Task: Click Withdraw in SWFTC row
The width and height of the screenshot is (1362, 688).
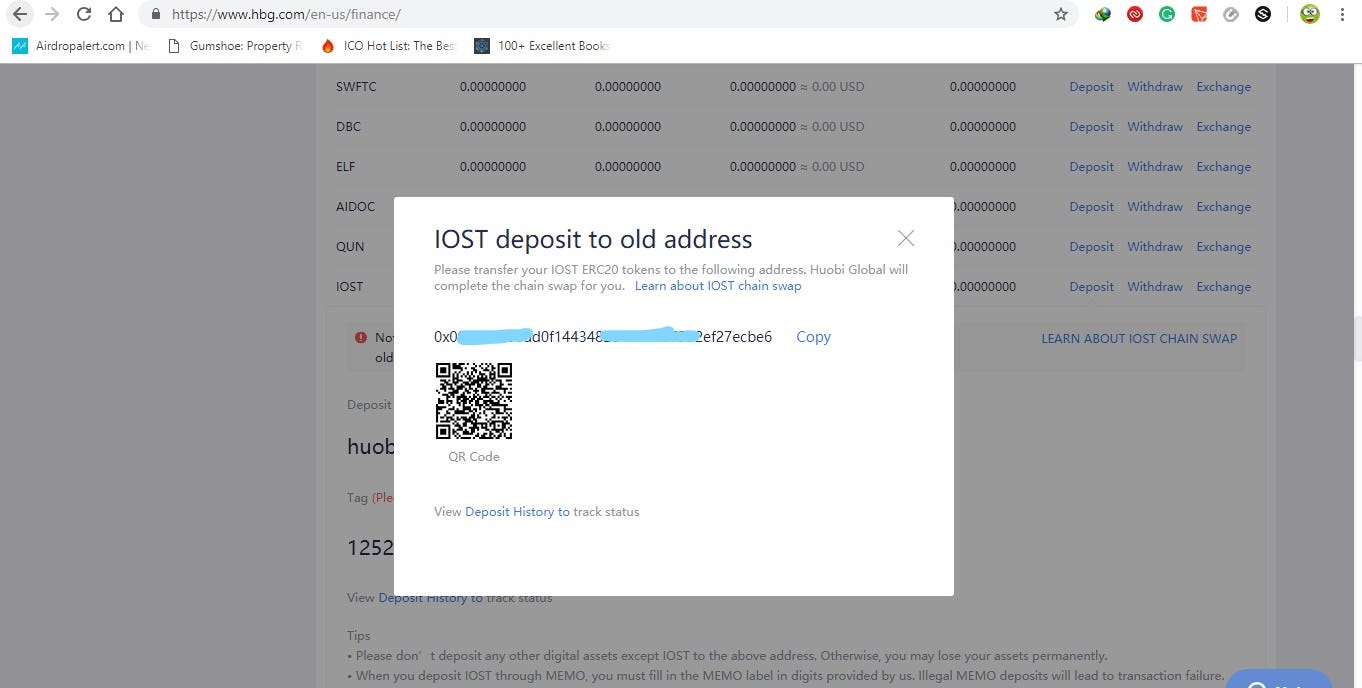Action: [x=1155, y=87]
